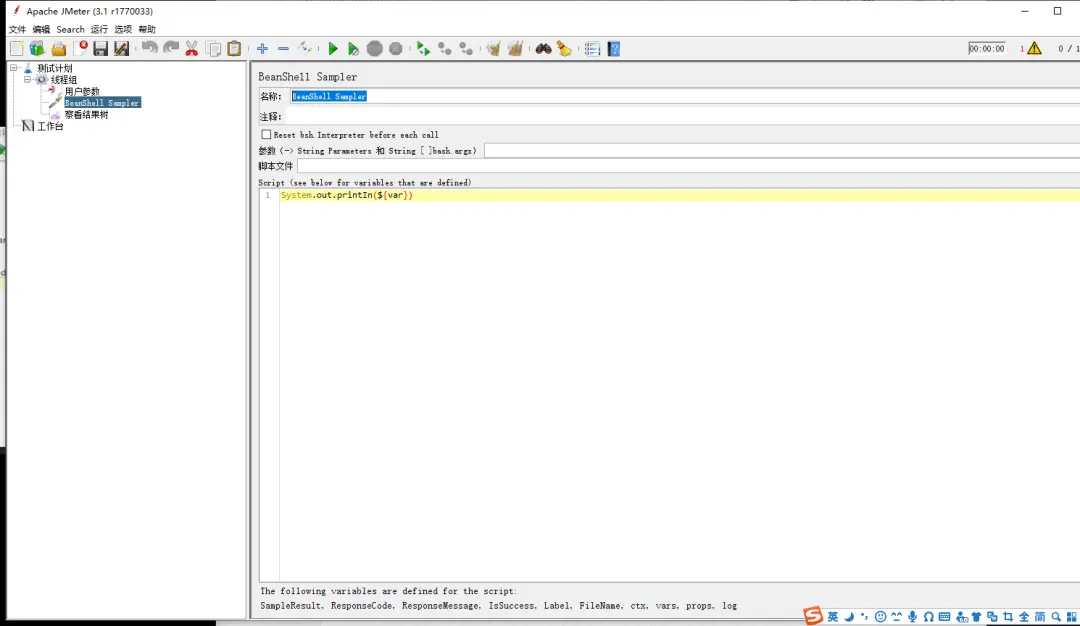Select 测试计划 in the tree
Image resolution: width=1080 pixels, height=626 pixels.
54,68
